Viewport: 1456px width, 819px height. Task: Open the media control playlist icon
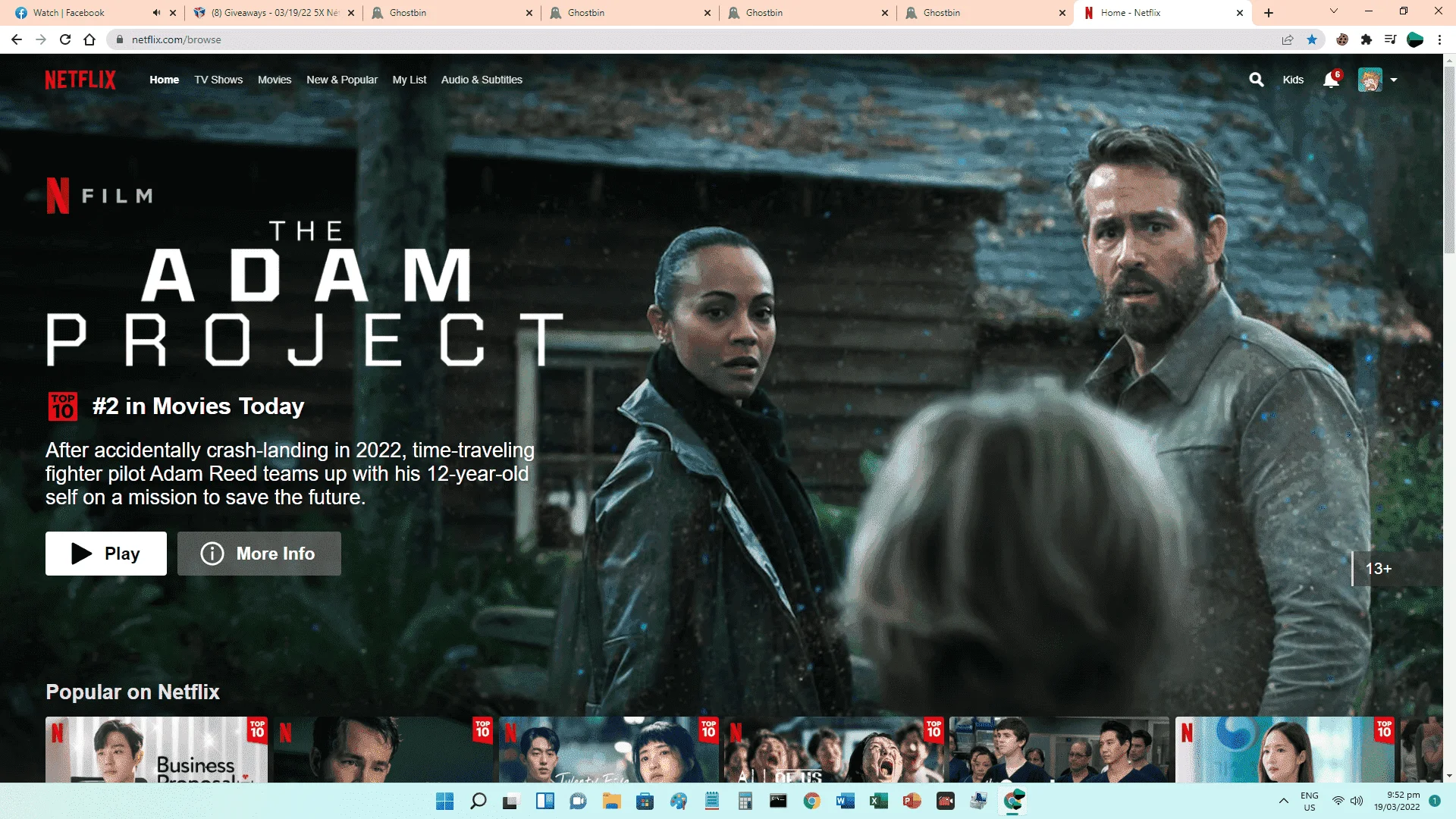point(1391,39)
